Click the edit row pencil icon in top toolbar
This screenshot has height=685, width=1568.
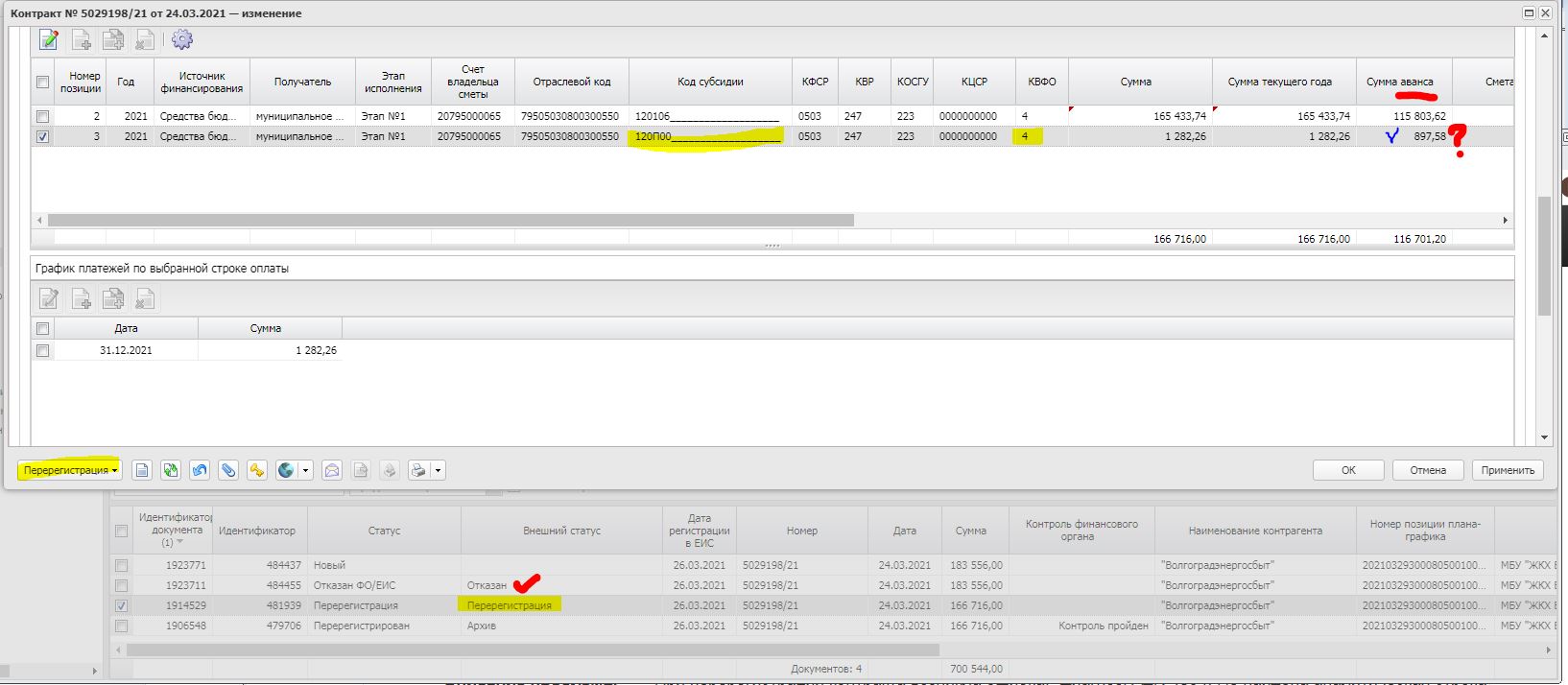49,39
